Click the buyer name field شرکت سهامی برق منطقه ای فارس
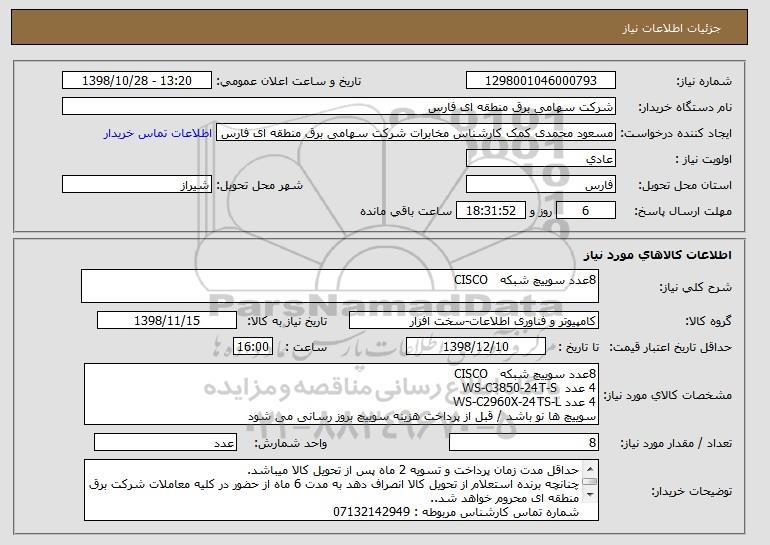 pyautogui.click(x=339, y=107)
